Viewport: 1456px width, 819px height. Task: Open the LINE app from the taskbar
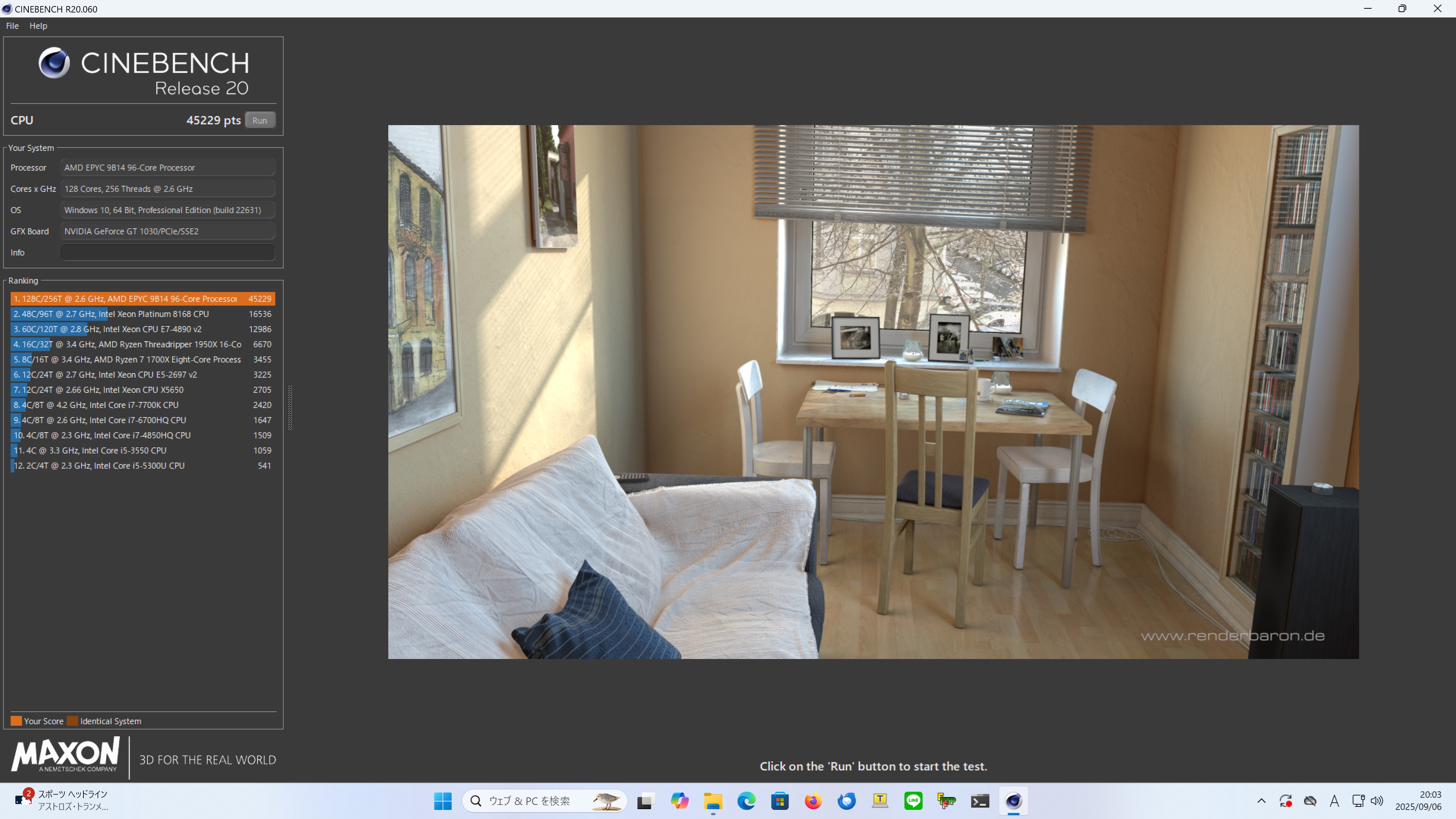click(913, 801)
